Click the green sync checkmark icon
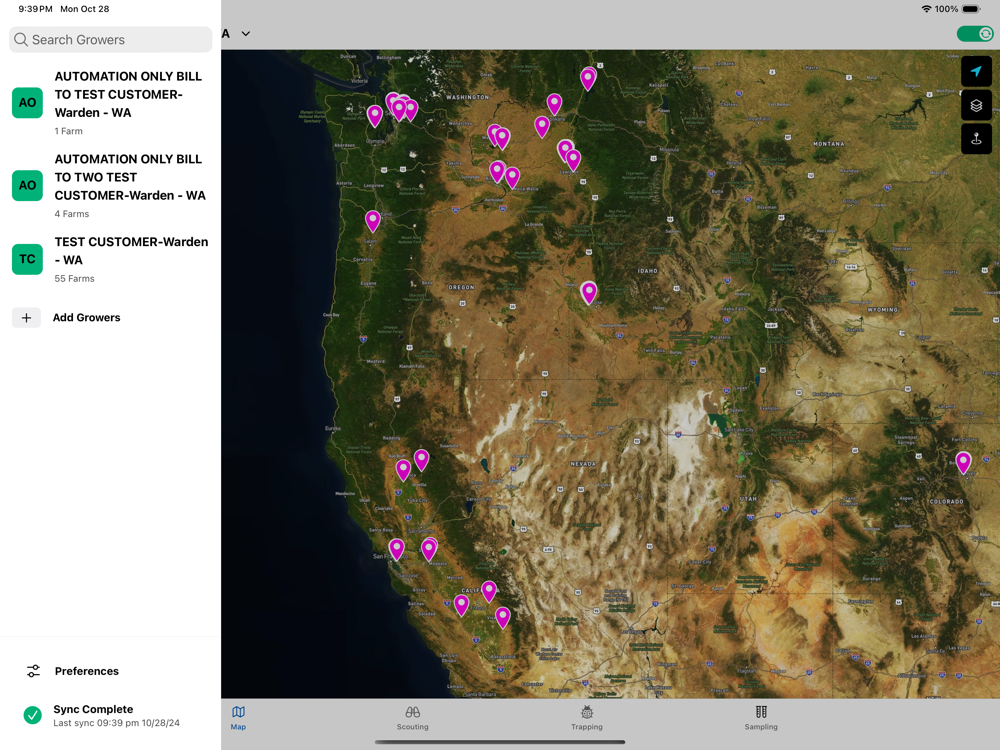Viewport: 1000px width, 750px height. click(33, 715)
